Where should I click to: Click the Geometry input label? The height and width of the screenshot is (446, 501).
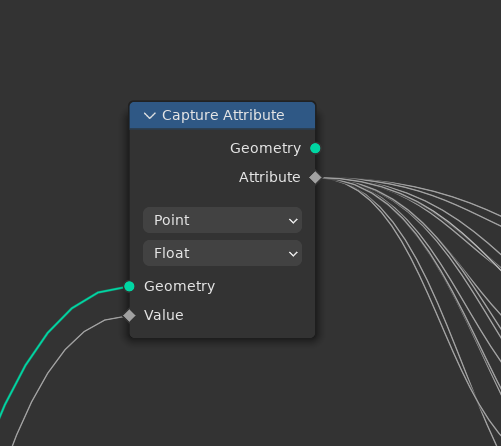pos(180,286)
